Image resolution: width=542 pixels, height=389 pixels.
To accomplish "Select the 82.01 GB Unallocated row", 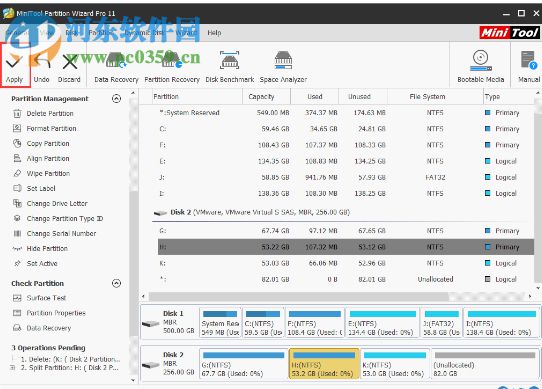I will coord(346,279).
